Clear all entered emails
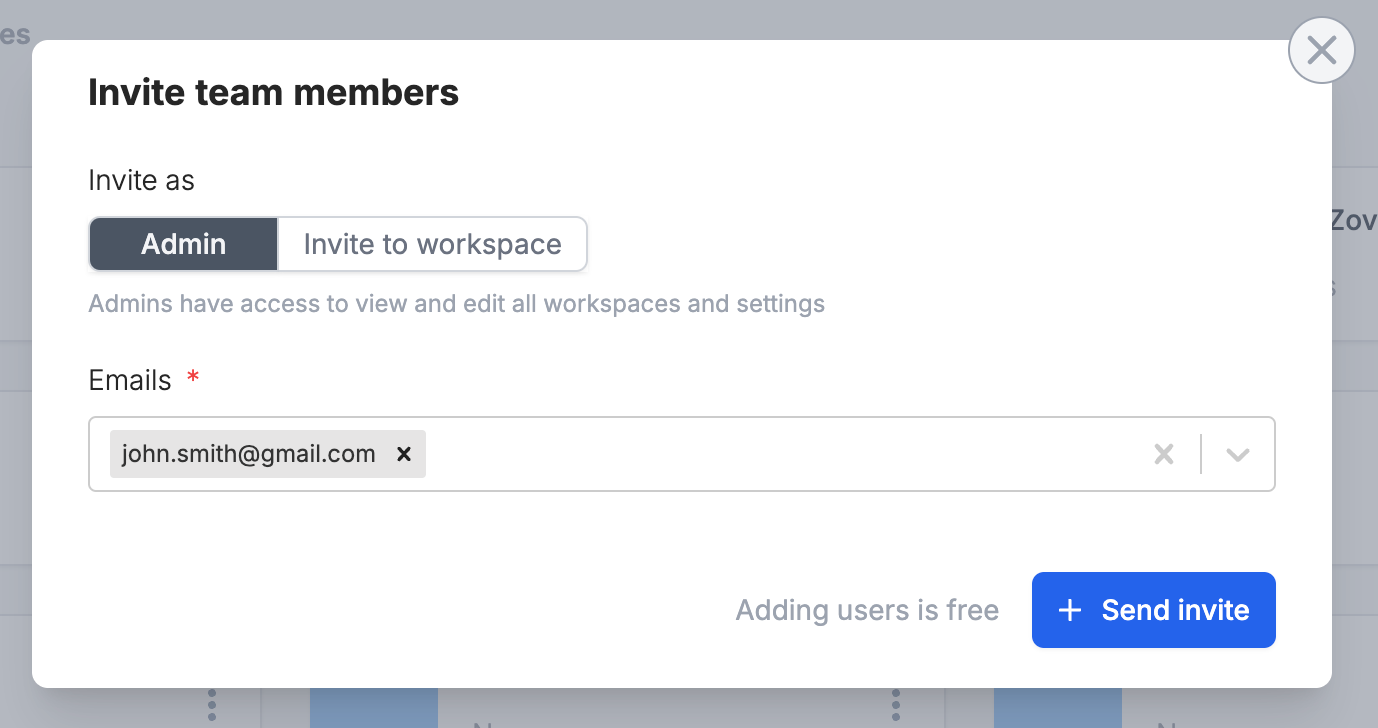 pos(1163,454)
